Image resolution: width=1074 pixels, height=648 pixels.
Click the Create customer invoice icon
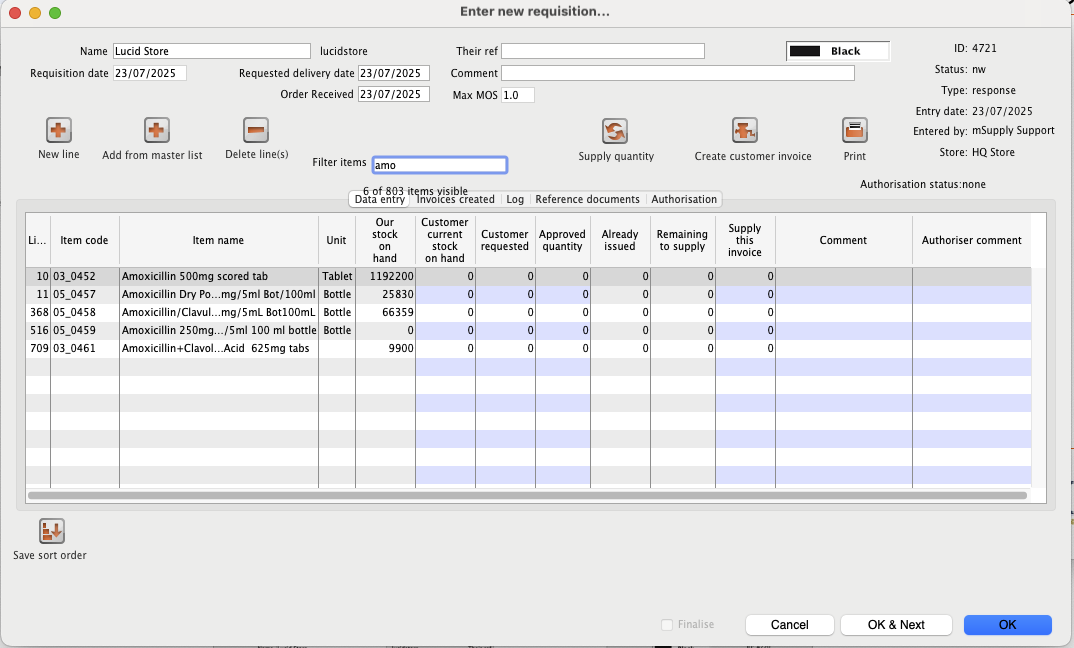point(743,131)
